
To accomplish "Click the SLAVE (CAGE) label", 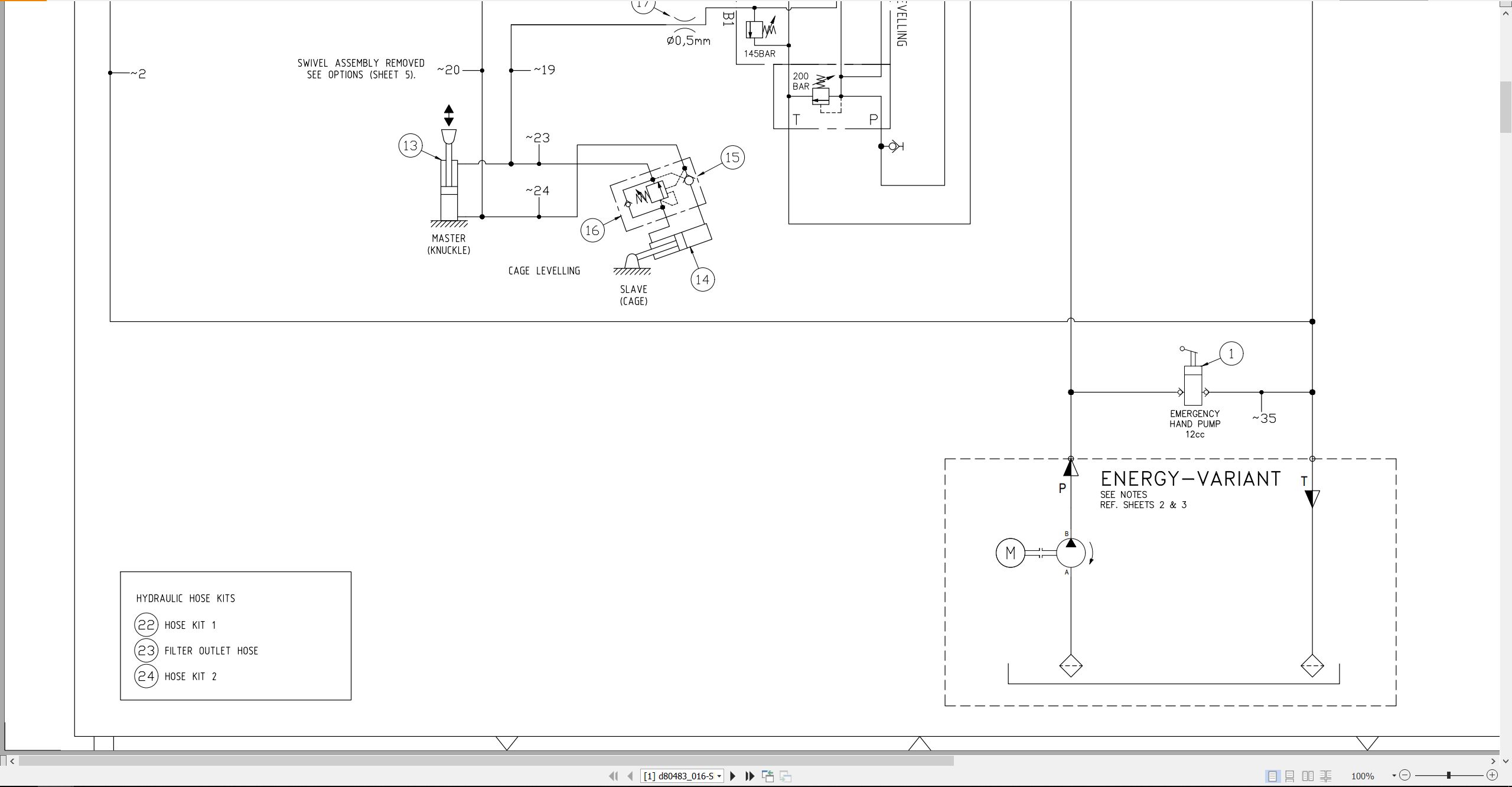I will tap(634, 295).
